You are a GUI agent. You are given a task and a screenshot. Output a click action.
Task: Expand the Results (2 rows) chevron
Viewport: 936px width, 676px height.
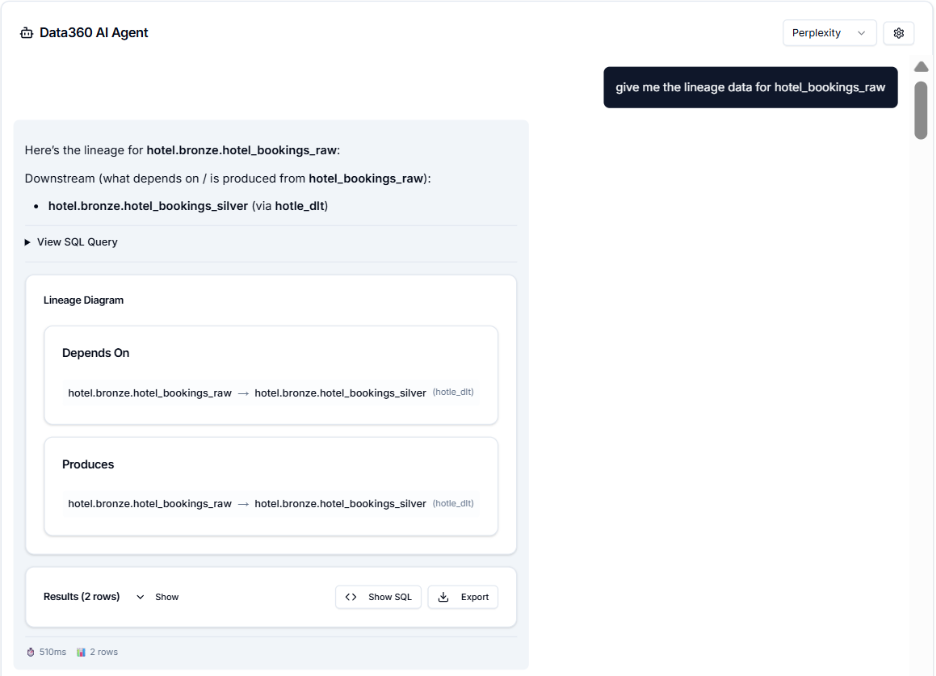140,596
